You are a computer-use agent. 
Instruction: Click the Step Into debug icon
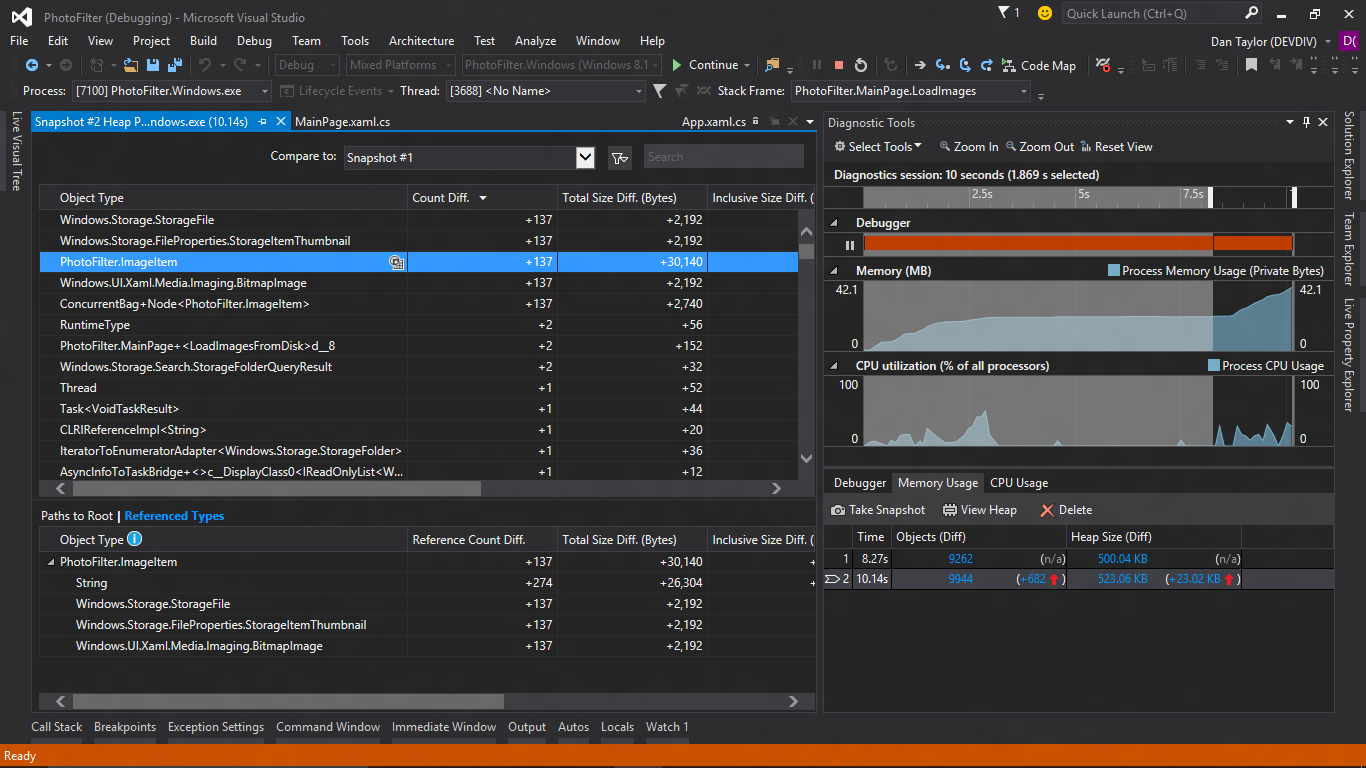tap(942, 65)
